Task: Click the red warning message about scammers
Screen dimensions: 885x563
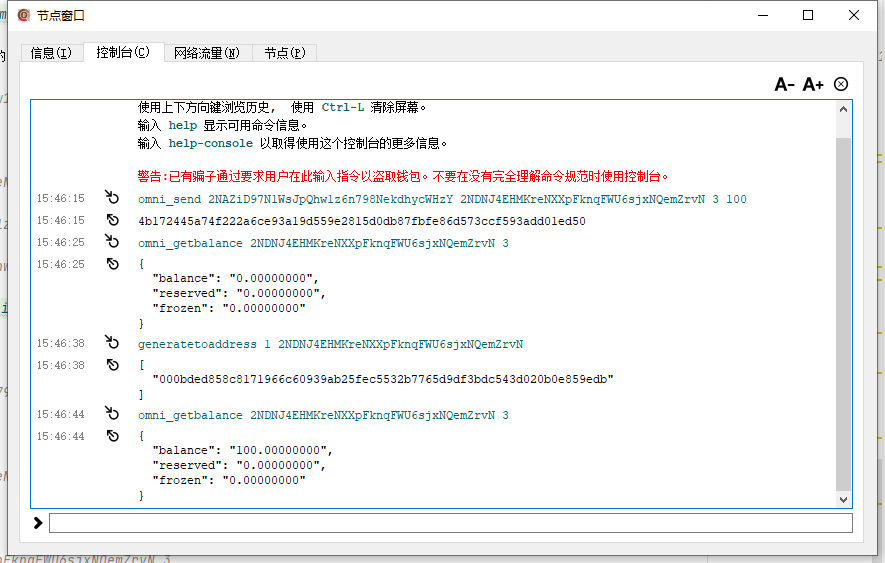Action: (x=403, y=177)
